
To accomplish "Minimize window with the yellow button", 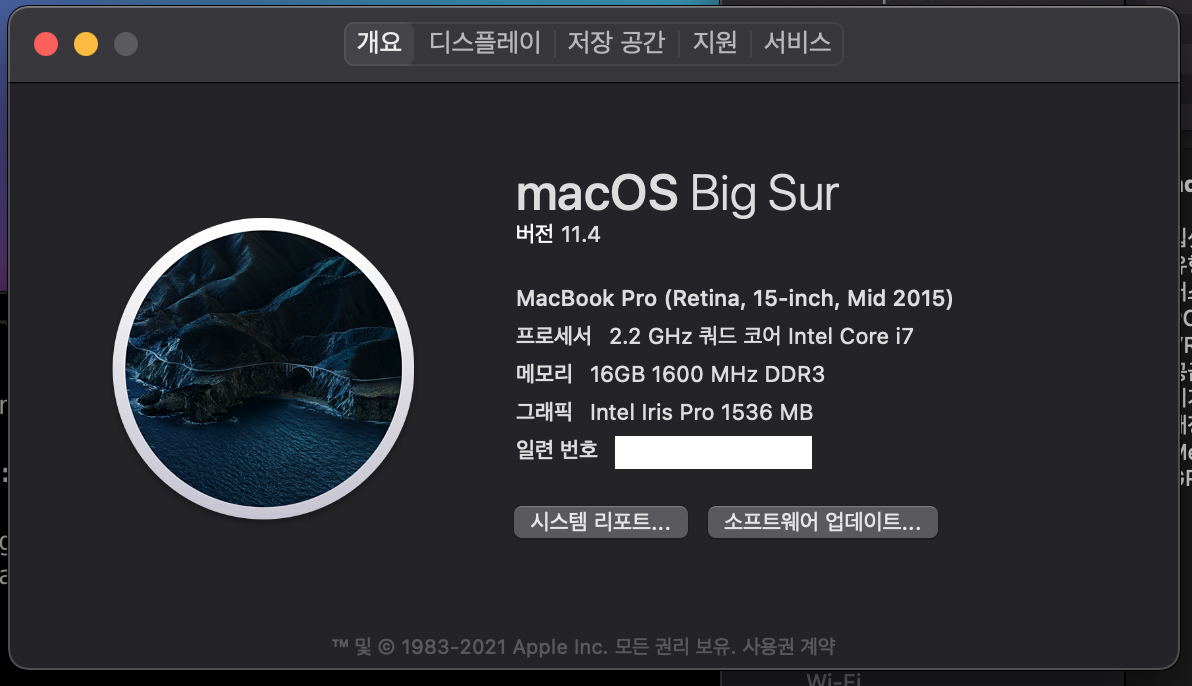I will [x=86, y=44].
